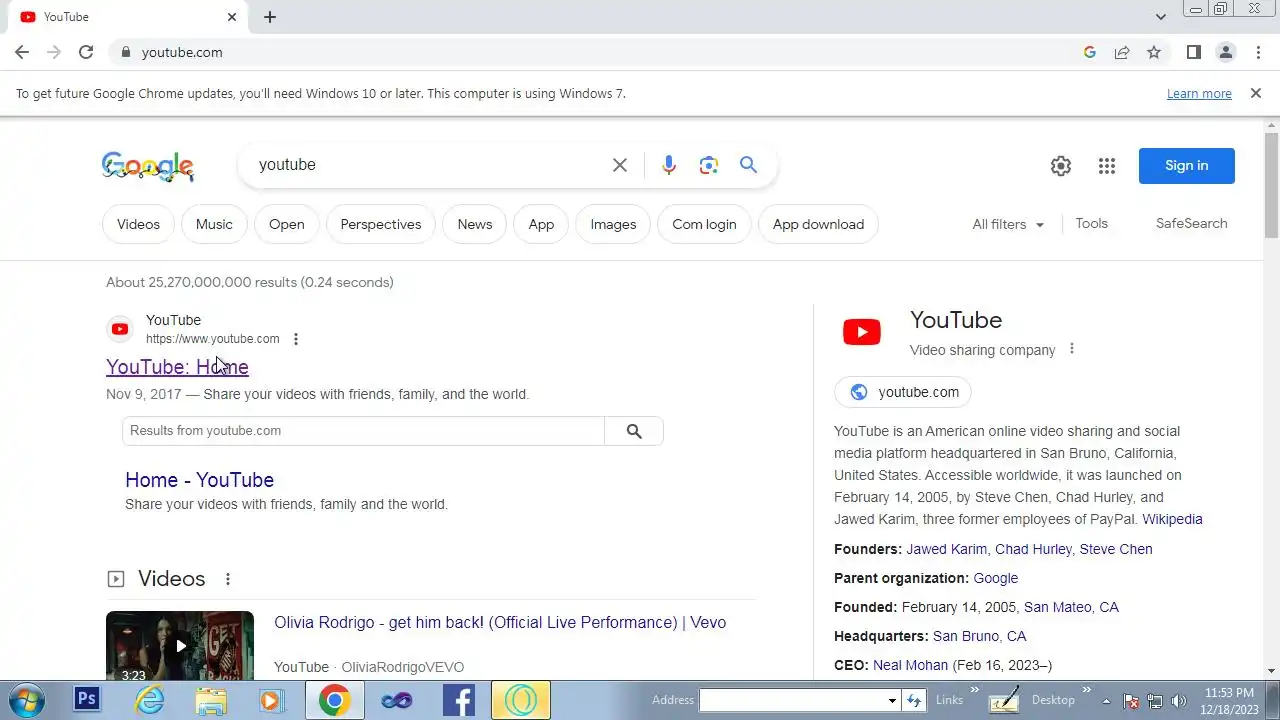Select the App filter chip
Viewport: 1280px width, 720px height.
point(541,224)
